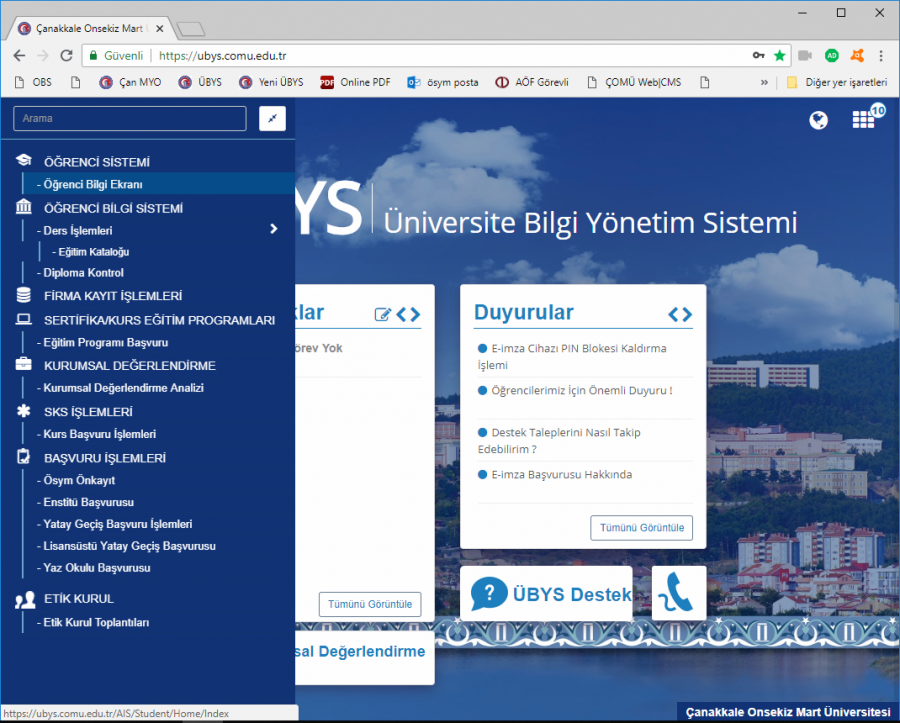Viewport: 900px width, 723px height.
Task: Open the Yeni ÜBYS bookmark
Action: click(271, 82)
